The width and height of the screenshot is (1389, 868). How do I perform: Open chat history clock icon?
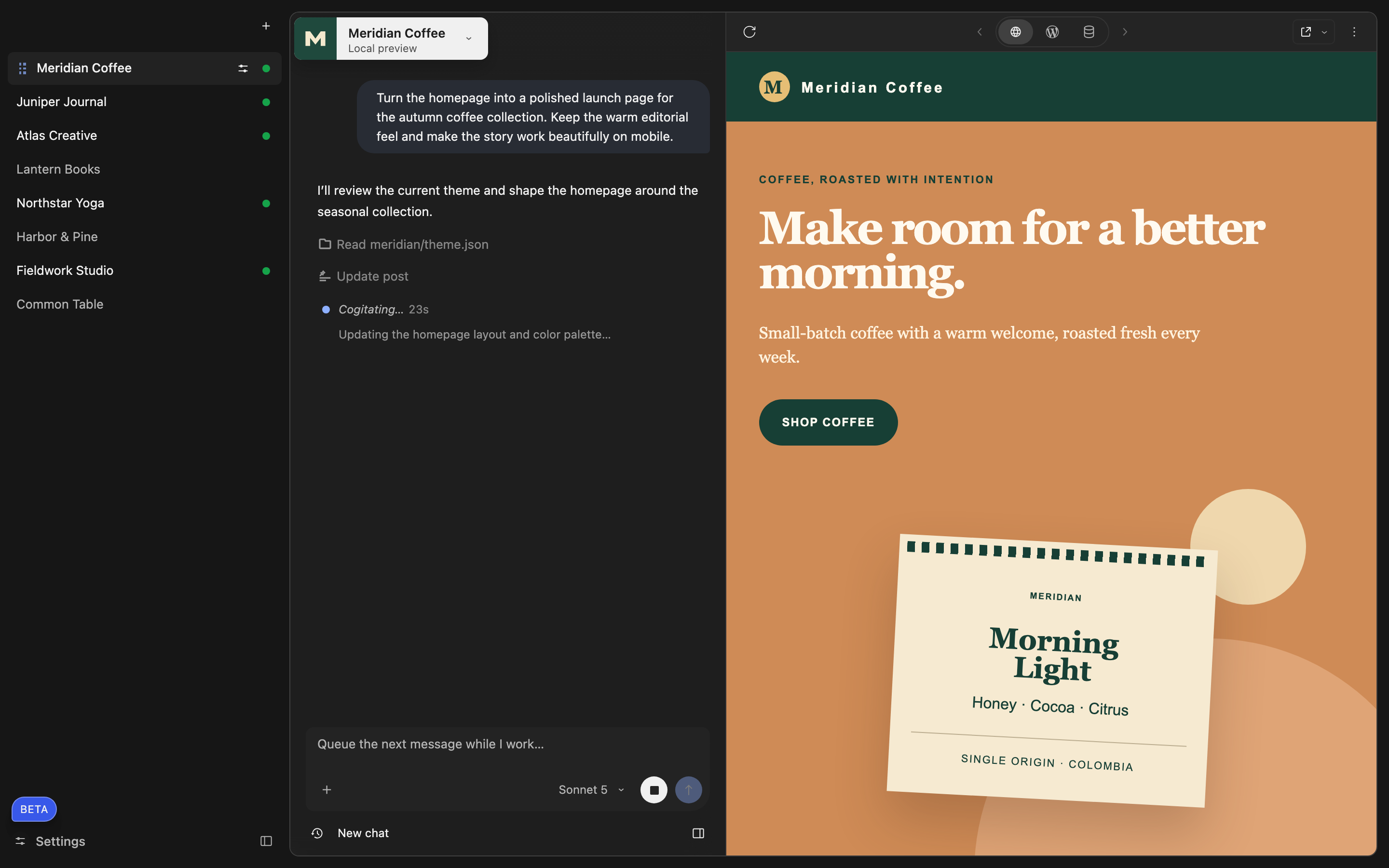click(x=317, y=833)
